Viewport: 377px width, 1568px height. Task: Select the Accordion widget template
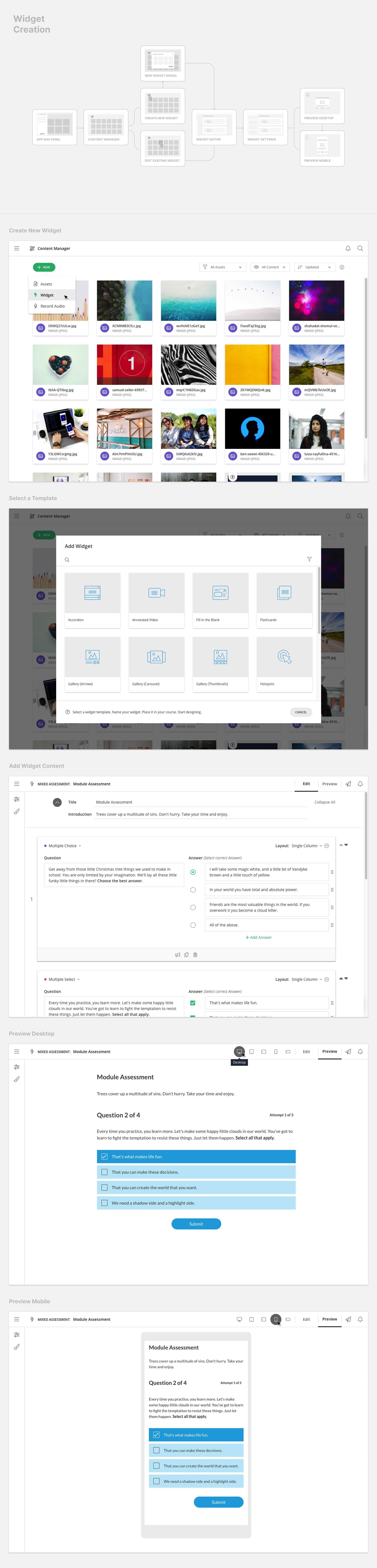tap(92, 600)
